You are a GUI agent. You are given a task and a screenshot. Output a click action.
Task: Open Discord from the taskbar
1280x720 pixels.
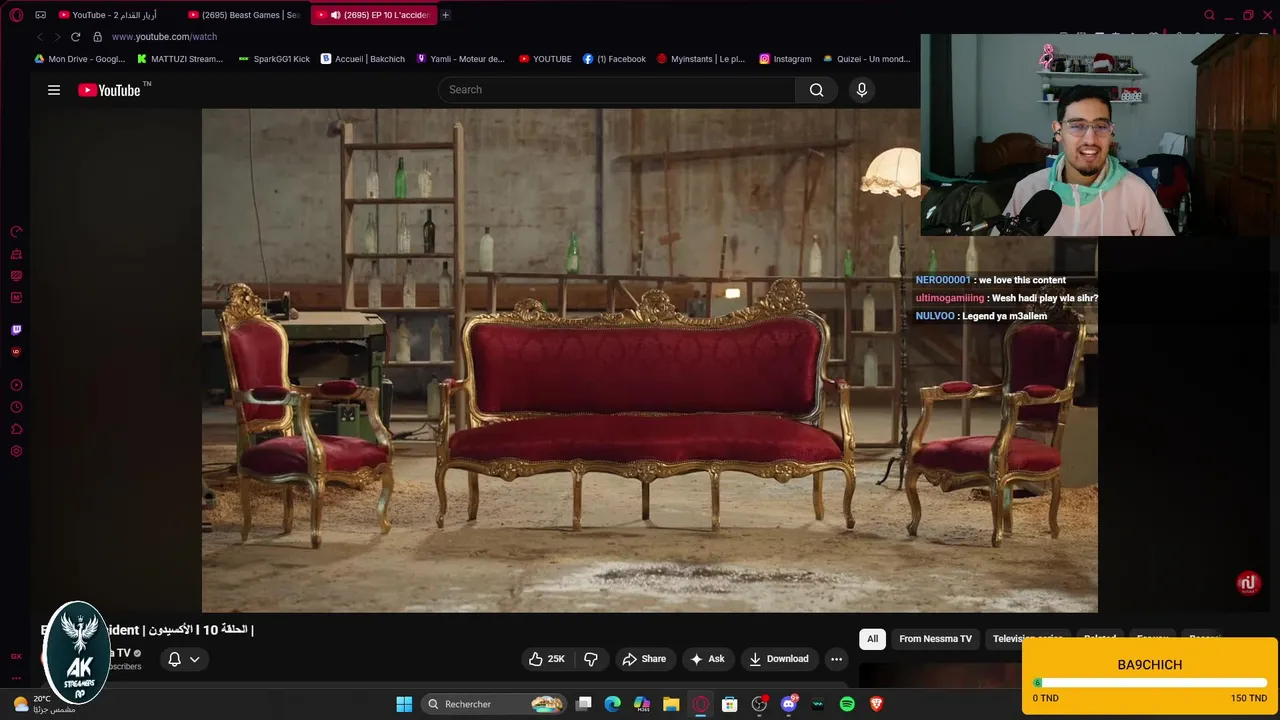[x=789, y=704]
